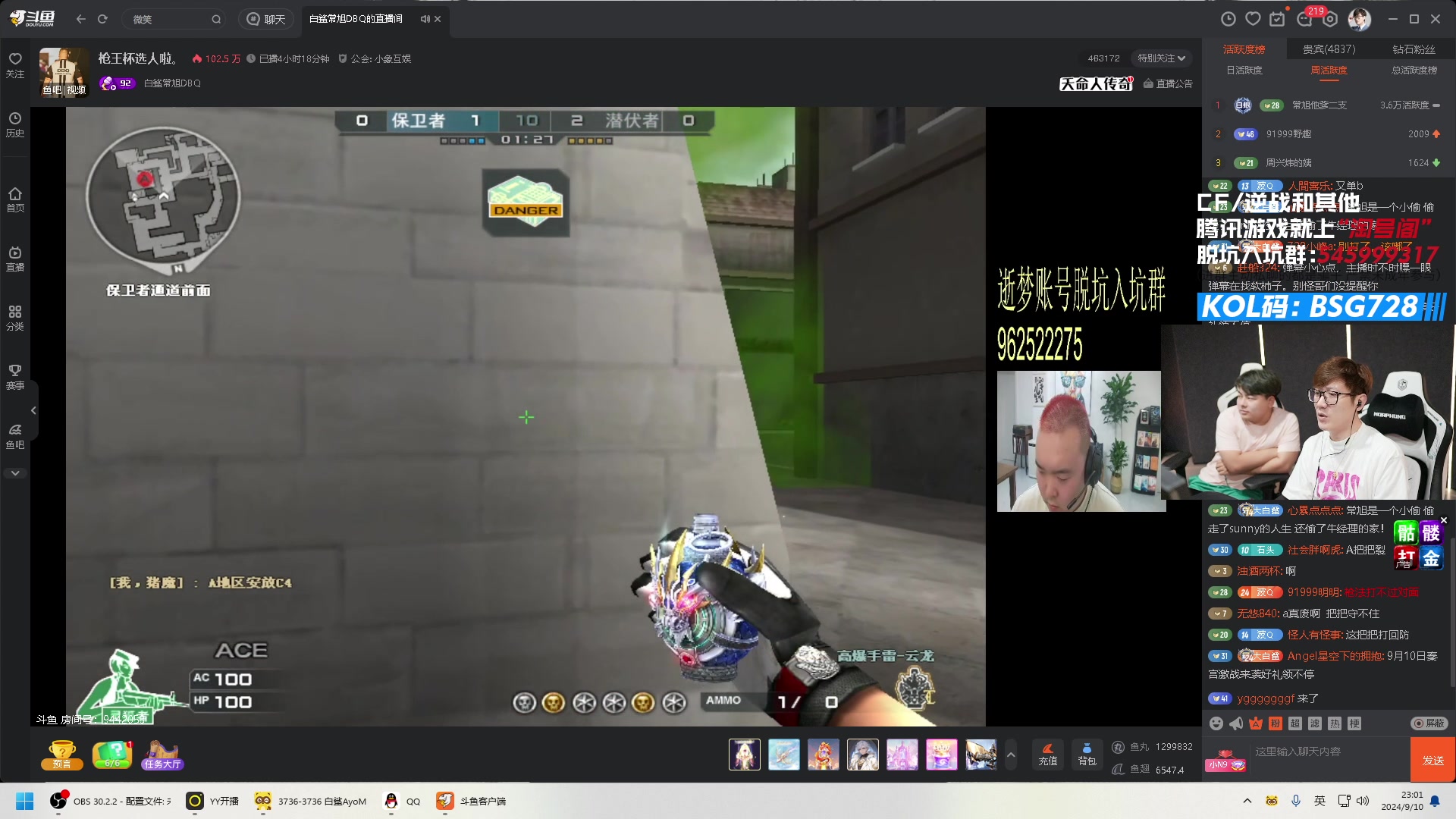This screenshot has height=819, width=1456.
Task: Select the 钻石粉丝 tab
Action: (x=1414, y=49)
